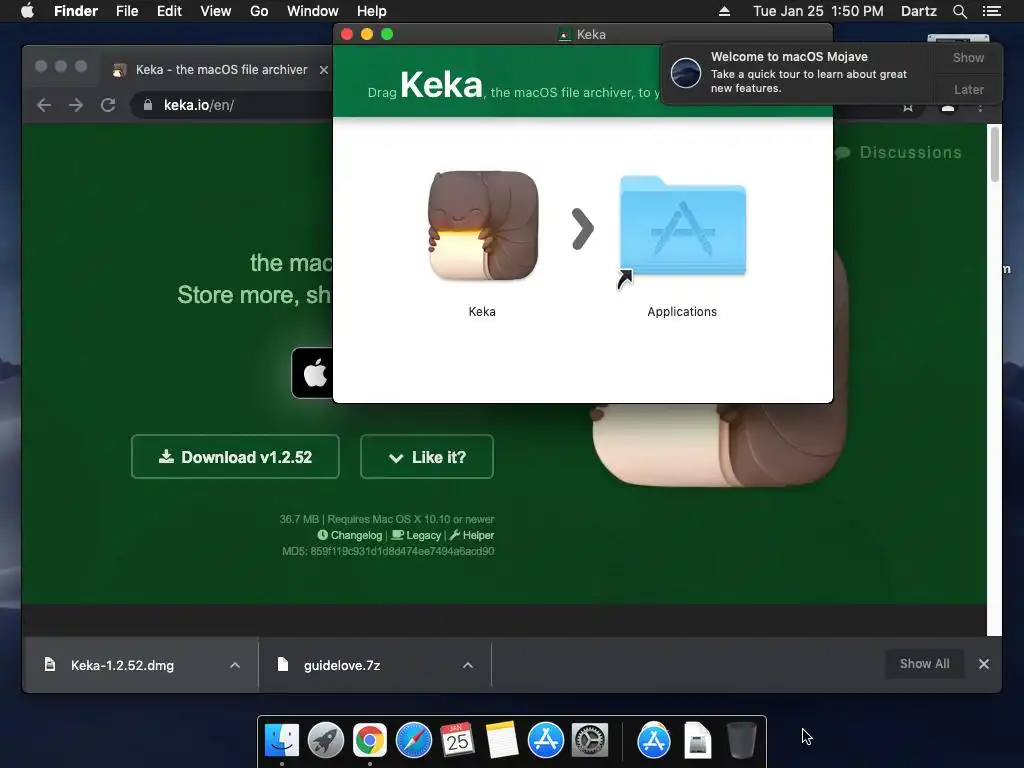Viewport: 1024px width, 768px height.
Task: Bookmark the page with the star icon
Action: coord(908,107)
